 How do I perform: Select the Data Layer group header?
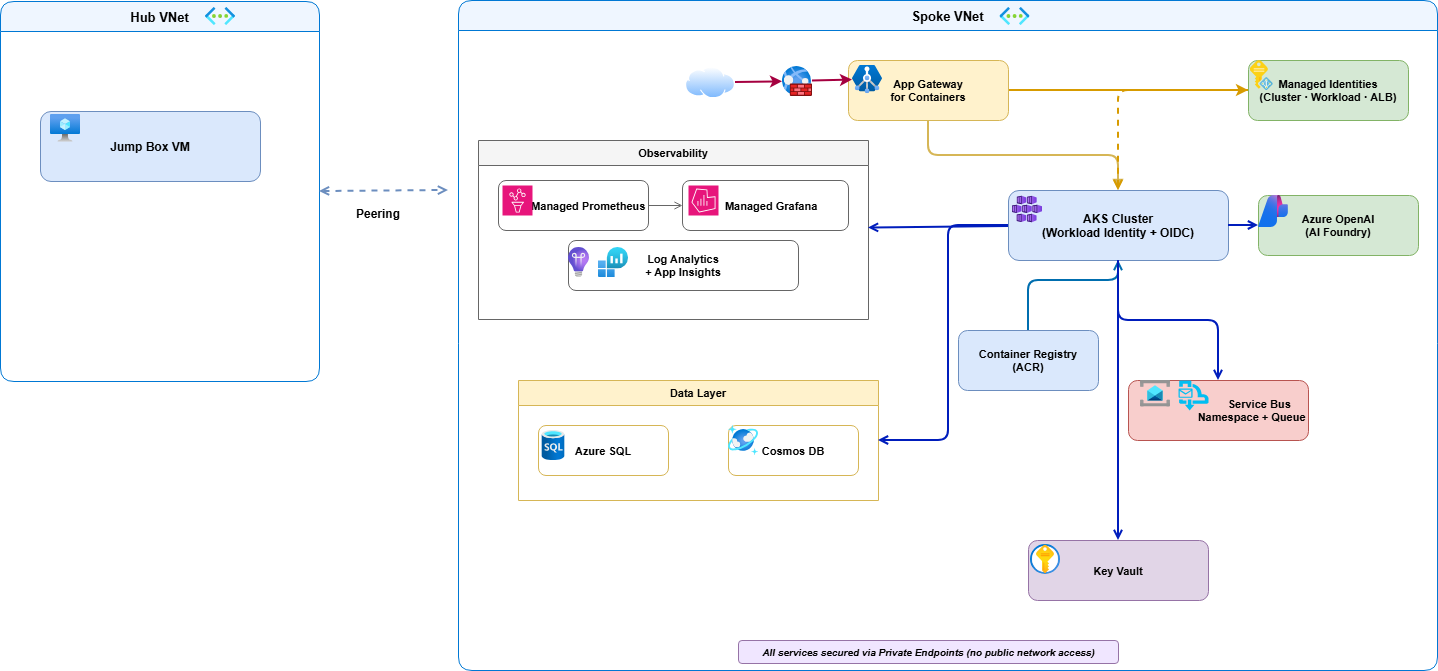[698, 393]
